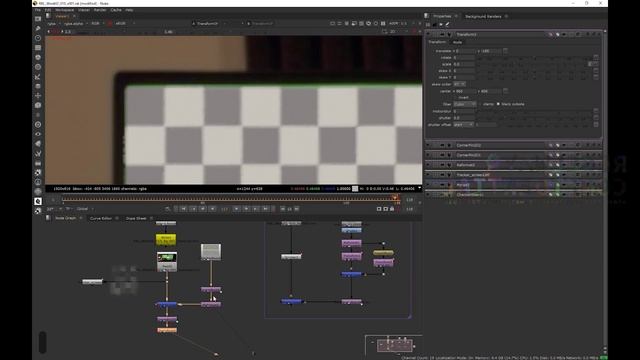The width and height of the screenshot is (640, 360).
Task: Switch to the Dope Sheet tab
Action: point(136,218)
